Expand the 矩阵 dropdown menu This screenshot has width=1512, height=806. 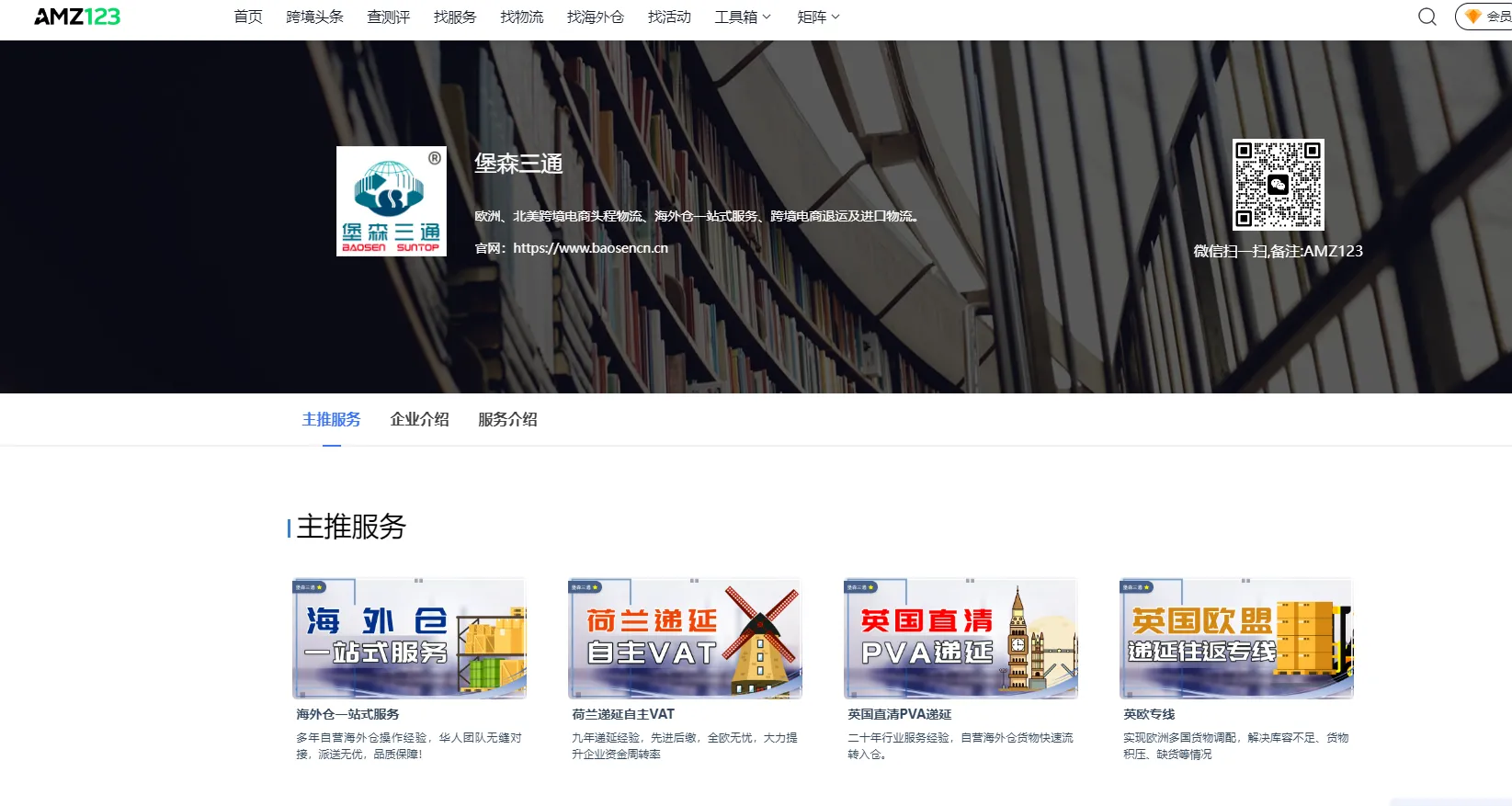pos(818,17)
